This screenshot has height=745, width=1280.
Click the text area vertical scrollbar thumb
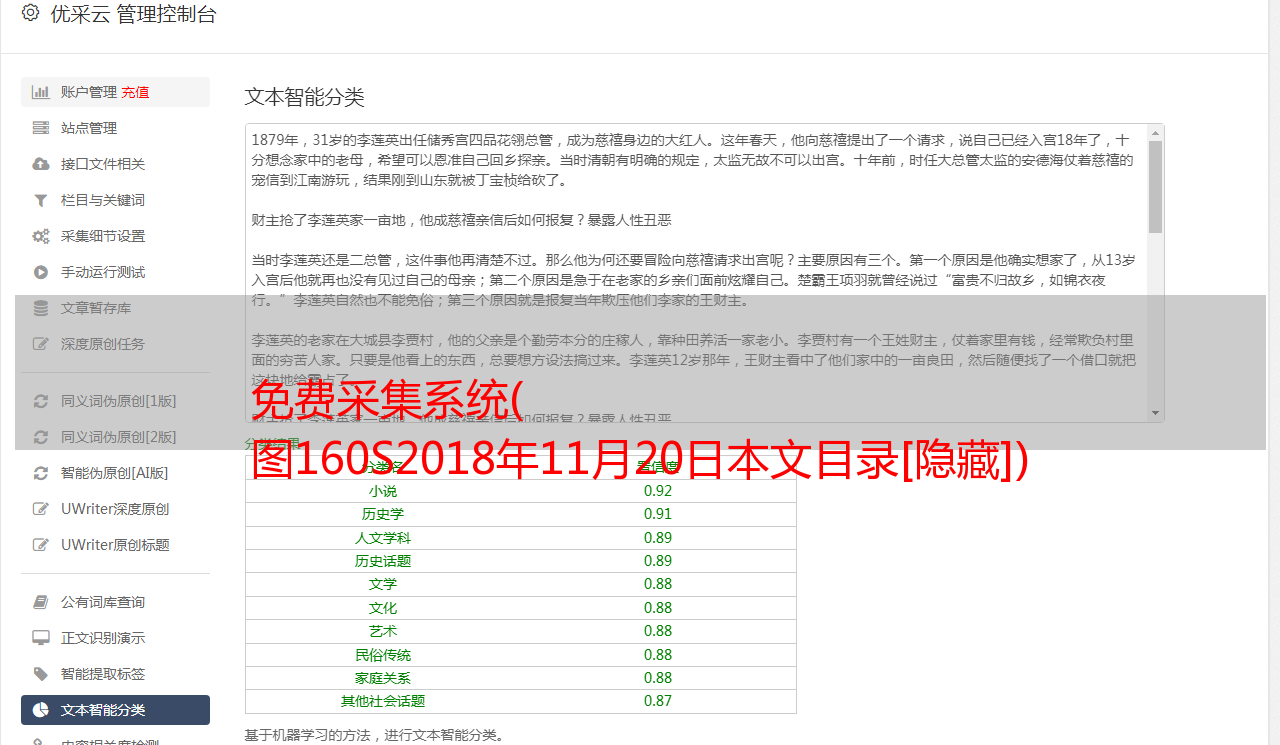click(x=1156, y=187)
